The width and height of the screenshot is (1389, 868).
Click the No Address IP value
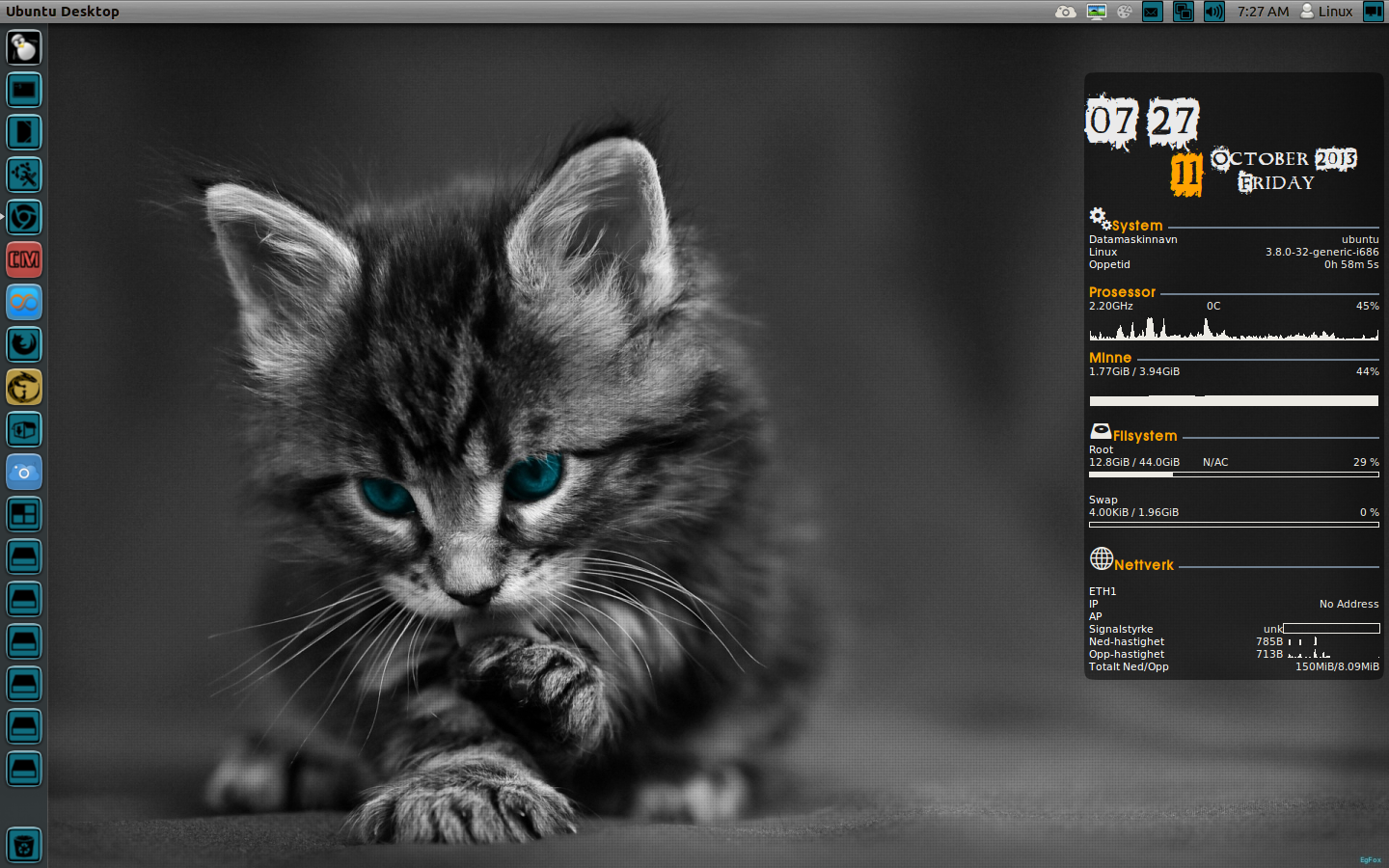pos(1349,604)
